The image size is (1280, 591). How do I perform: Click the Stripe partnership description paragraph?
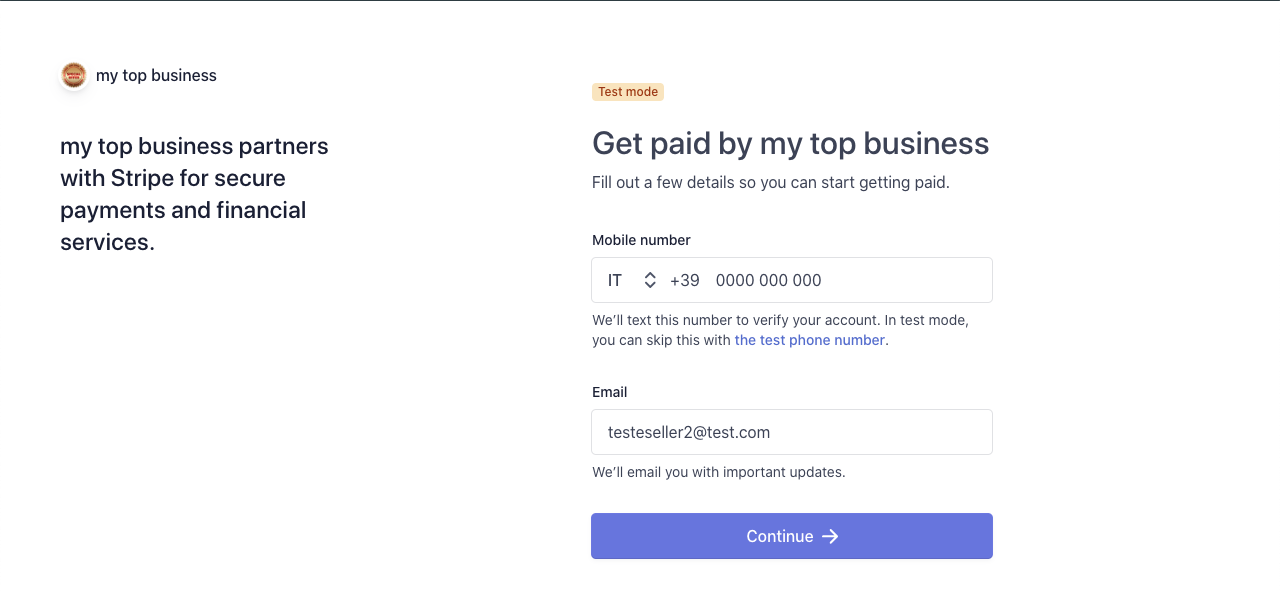point(195,194)
